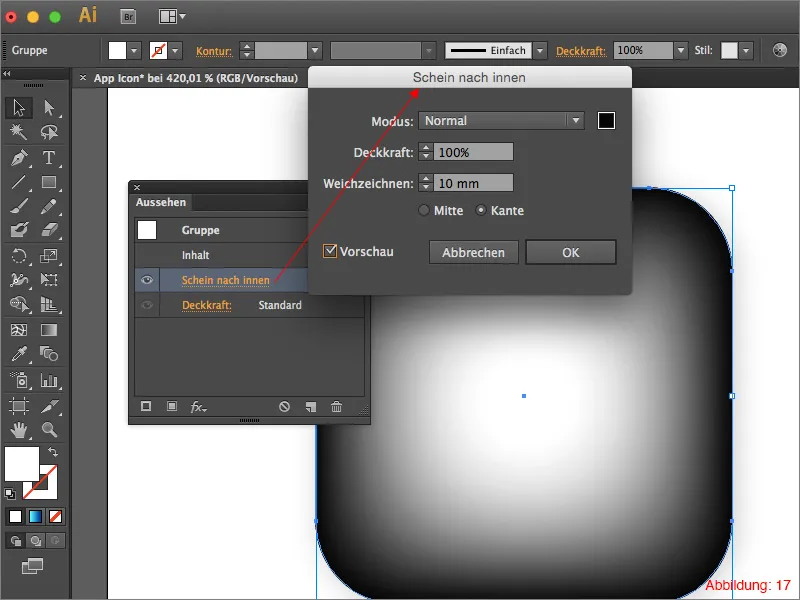Swap fill and stroke colors arrow
This screenshot has height=600, width=800.
53,452
